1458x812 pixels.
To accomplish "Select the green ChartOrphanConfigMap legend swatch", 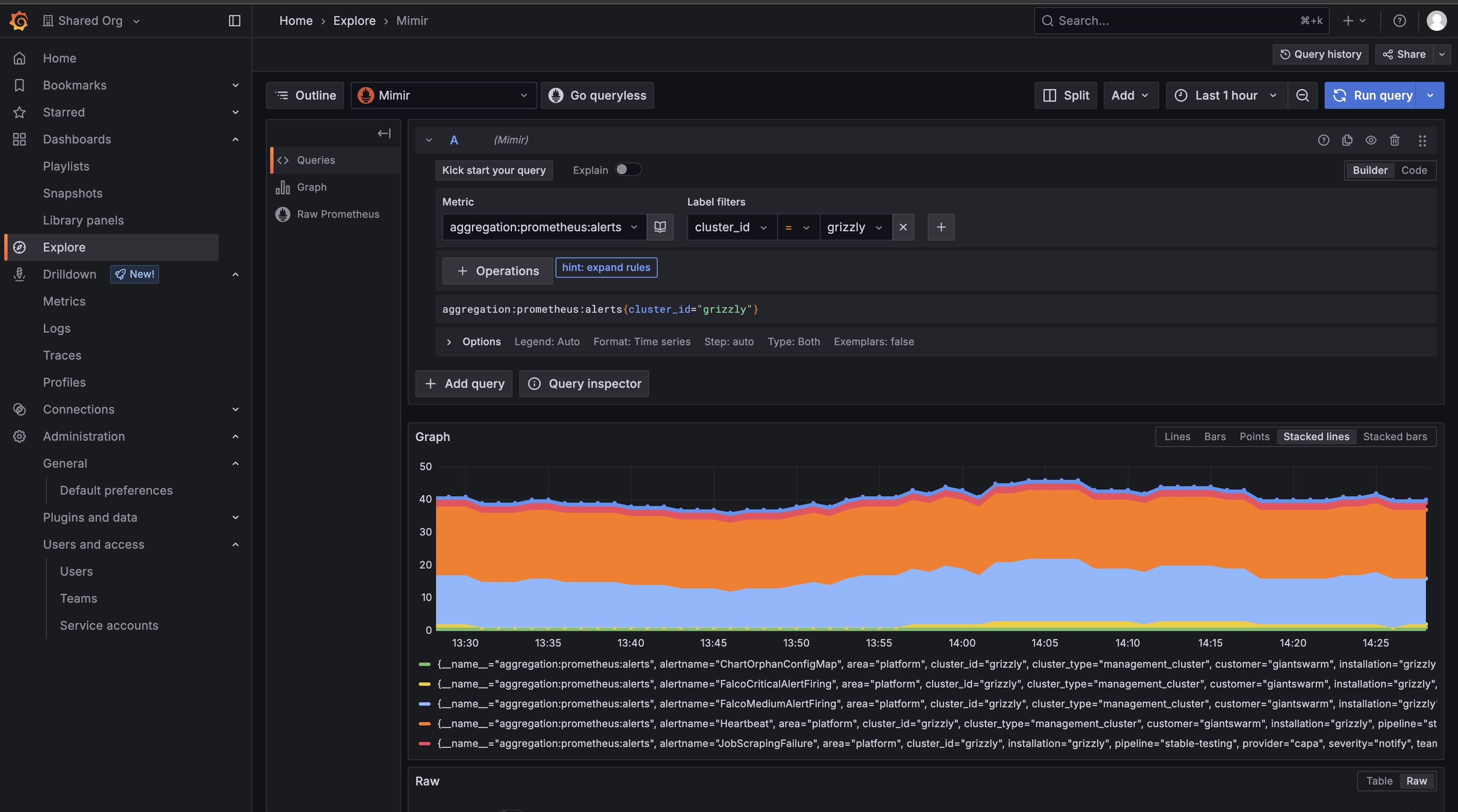I will coord(425,664).
